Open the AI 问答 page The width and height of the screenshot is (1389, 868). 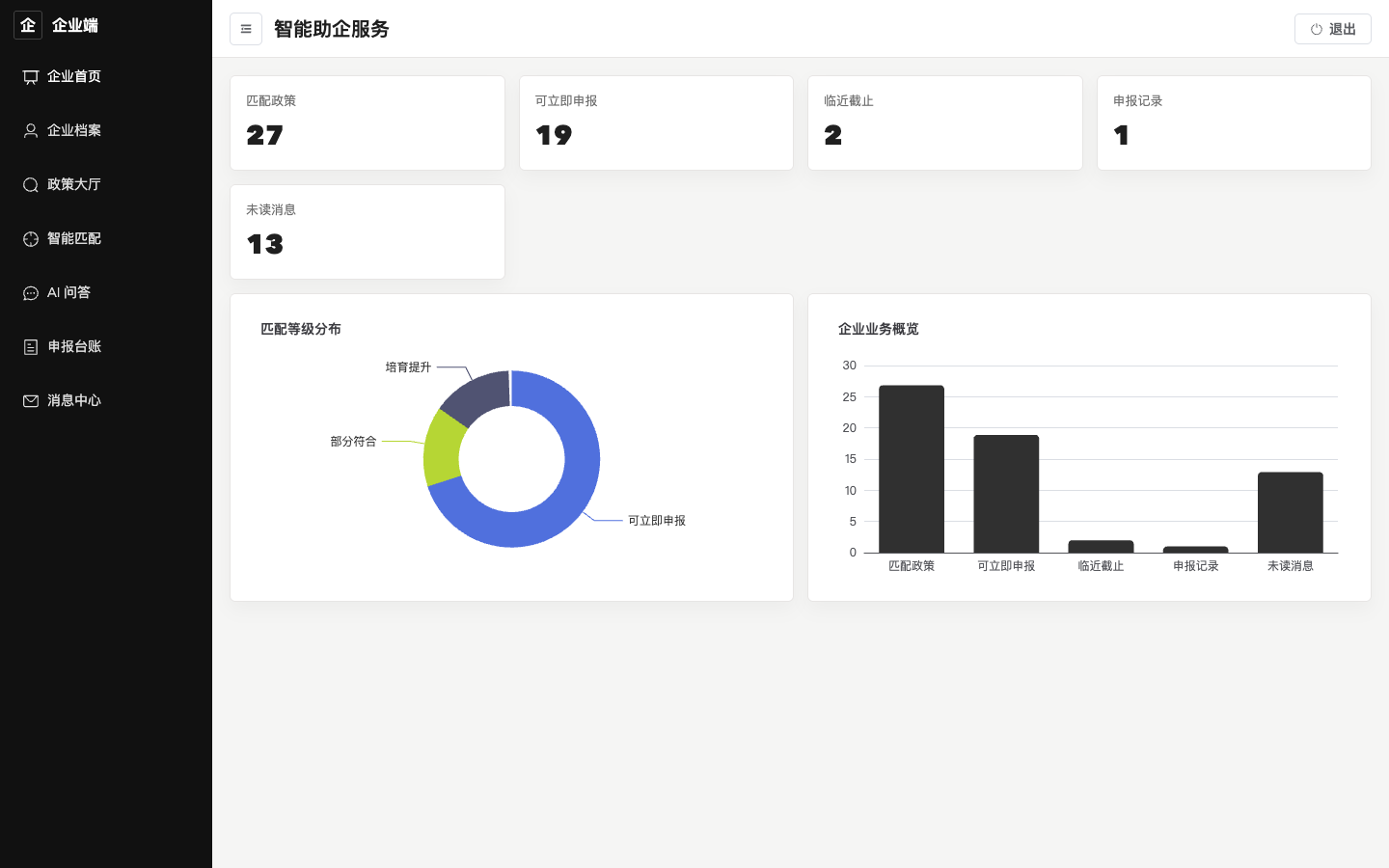[x=106, y=293]
